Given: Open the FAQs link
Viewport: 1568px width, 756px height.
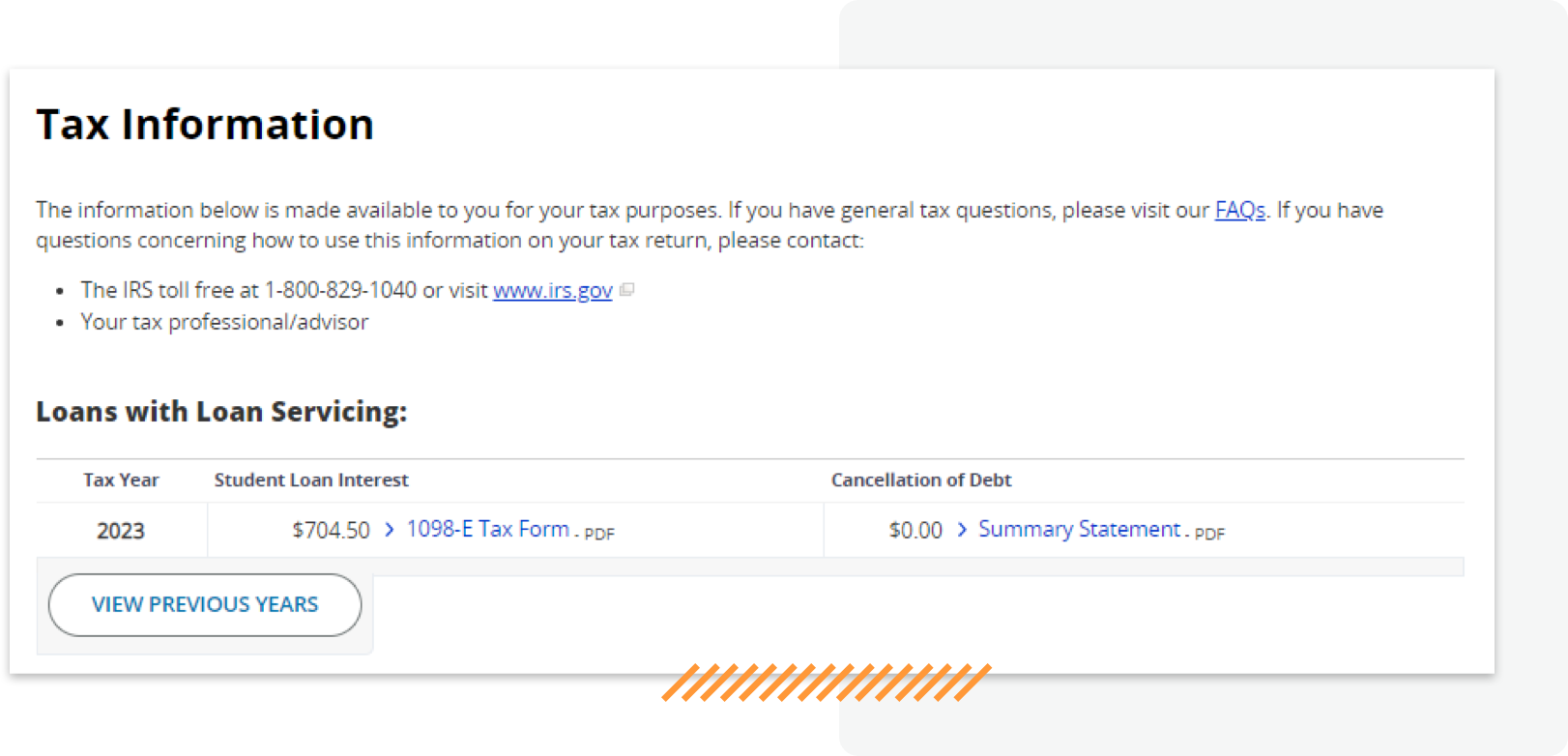Looking at the screenshot, I should tap(1239, 210).
